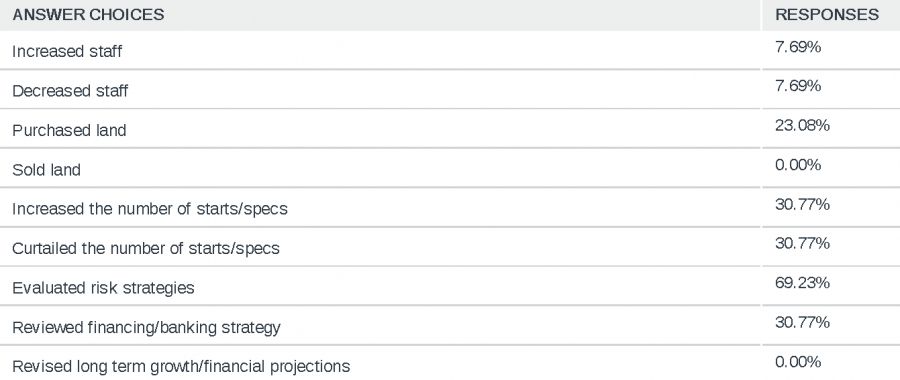900x380 pixels.
Task: Select the Decreased staff row label
Action: [x=70, y=91]
